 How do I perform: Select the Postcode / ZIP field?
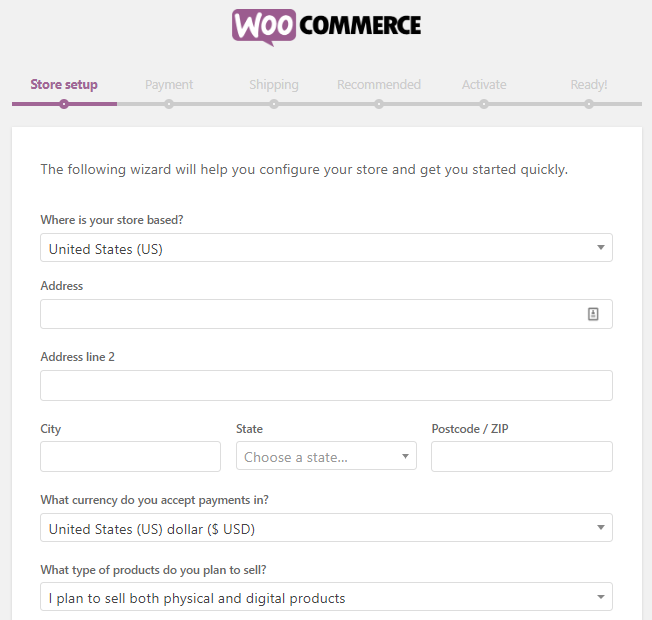(x=521, y=457)
